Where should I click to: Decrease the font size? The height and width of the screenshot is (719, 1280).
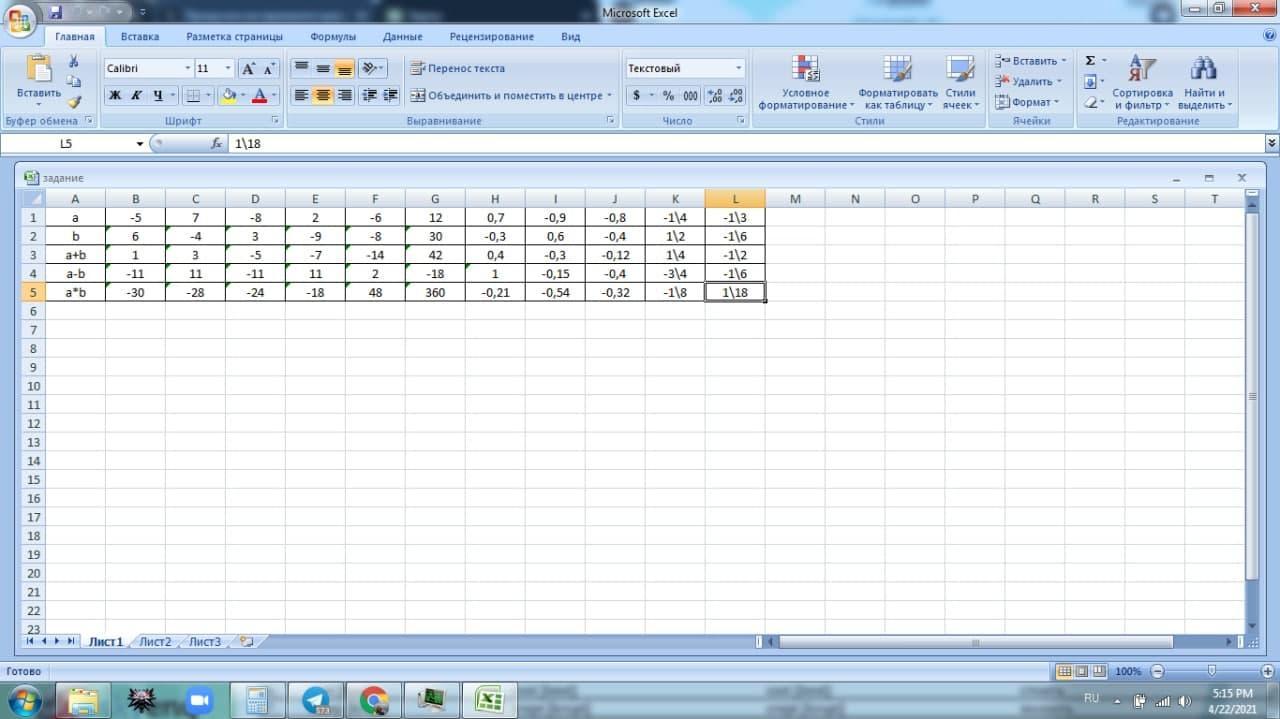(x=269, y=69)
